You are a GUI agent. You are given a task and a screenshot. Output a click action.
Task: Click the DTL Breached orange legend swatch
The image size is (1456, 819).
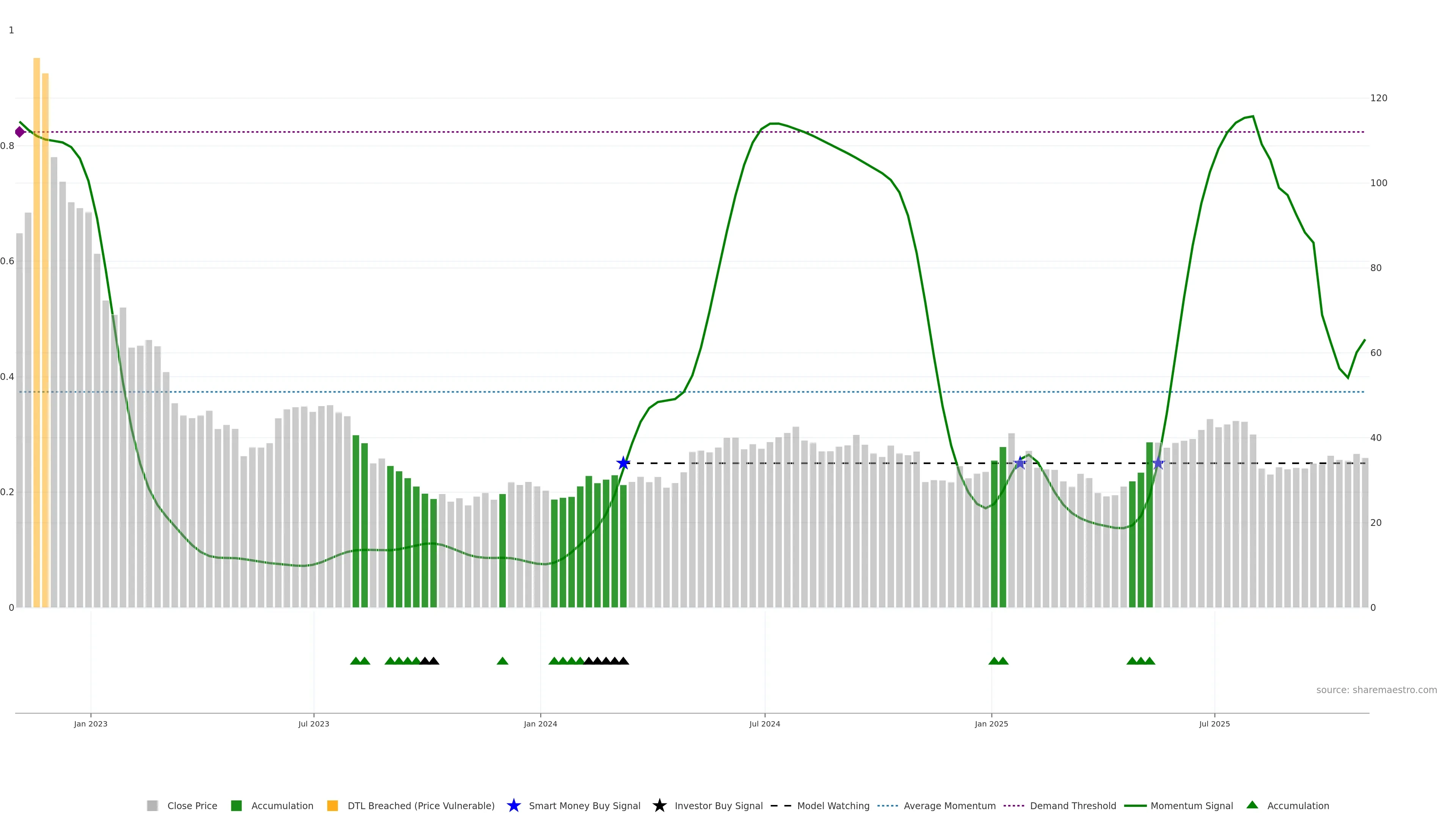[x=333, y=805]
